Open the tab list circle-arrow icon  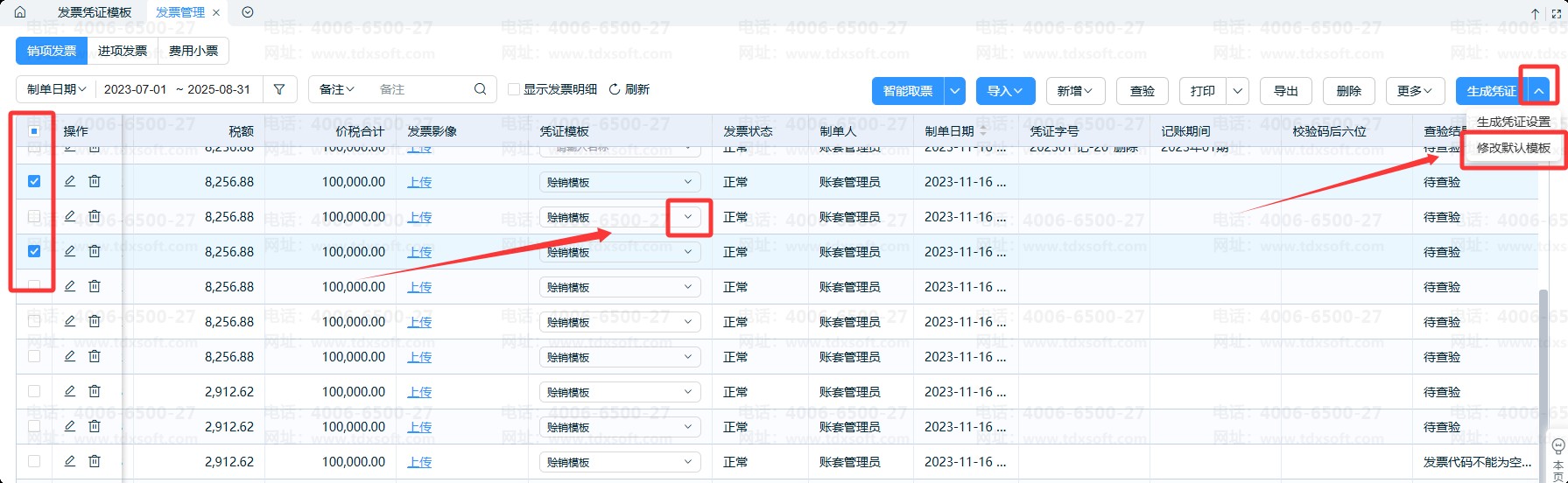click(x=248, y=12)
